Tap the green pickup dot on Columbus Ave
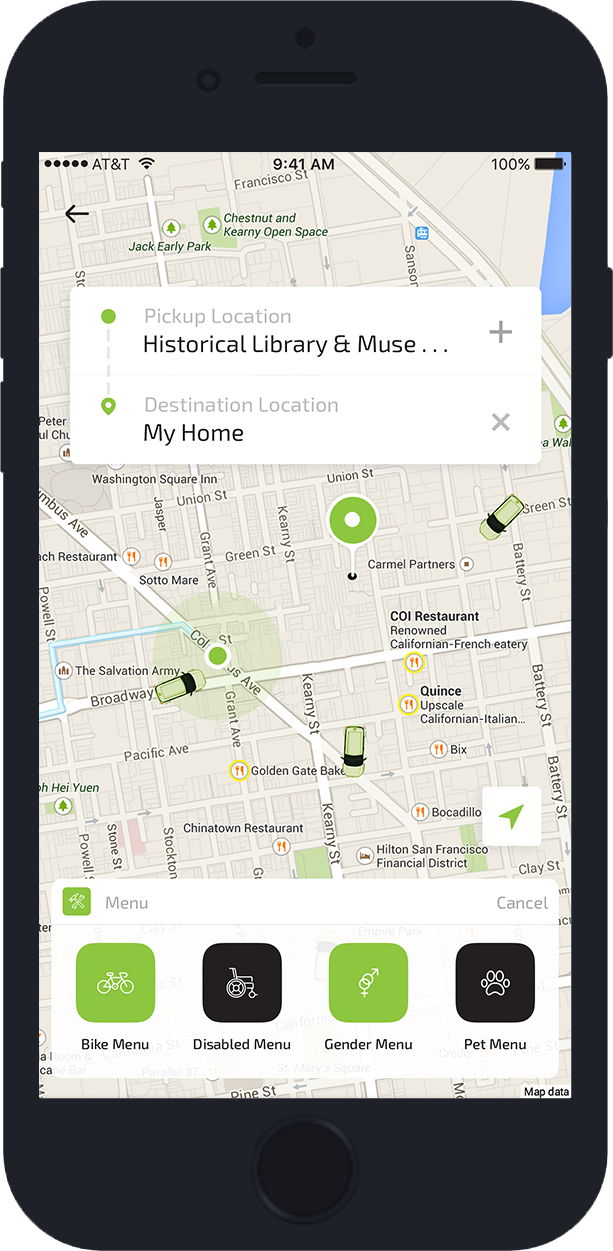613x1251 pixels. (217, 657)
